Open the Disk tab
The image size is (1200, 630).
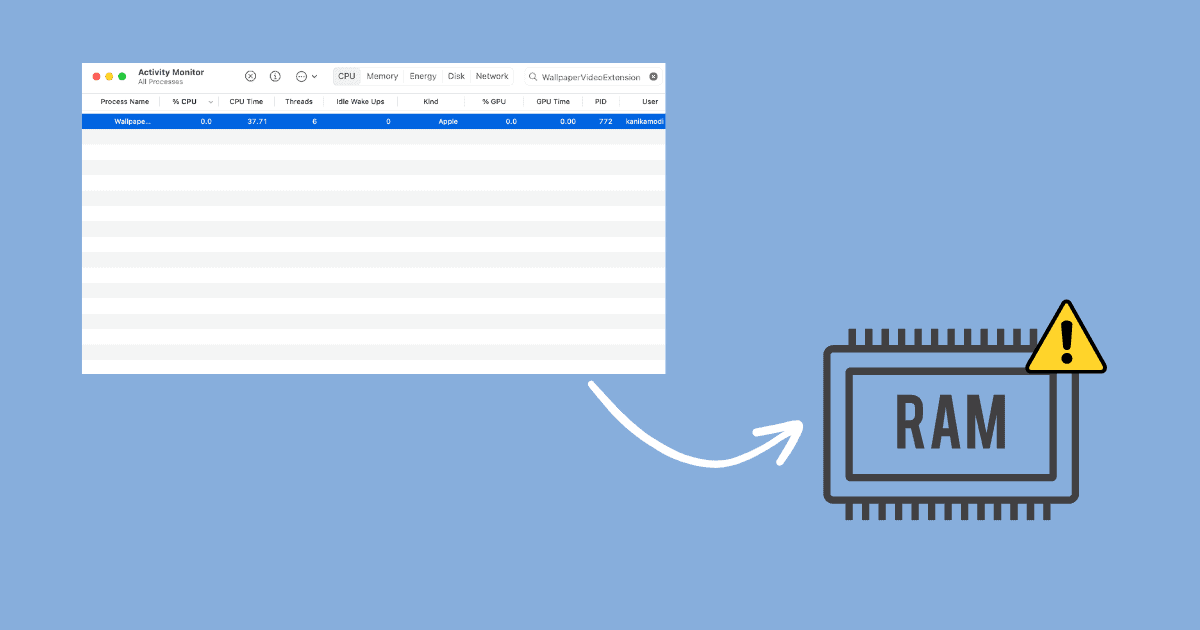click(456, 76)
